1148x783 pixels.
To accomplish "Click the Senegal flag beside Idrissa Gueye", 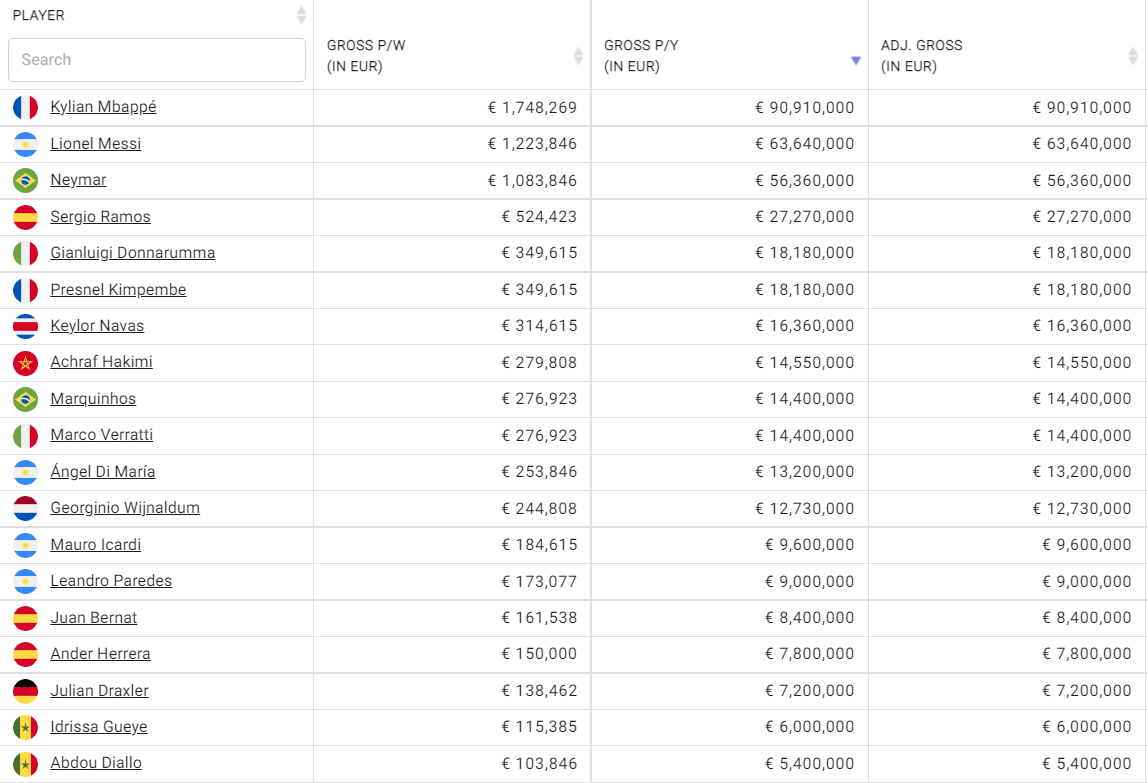I will click(x=26, y=727).
